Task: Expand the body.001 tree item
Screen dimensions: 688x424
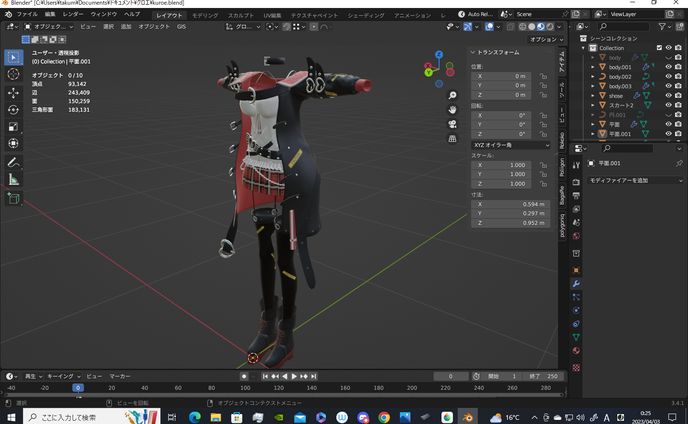Action: point(593,67)
